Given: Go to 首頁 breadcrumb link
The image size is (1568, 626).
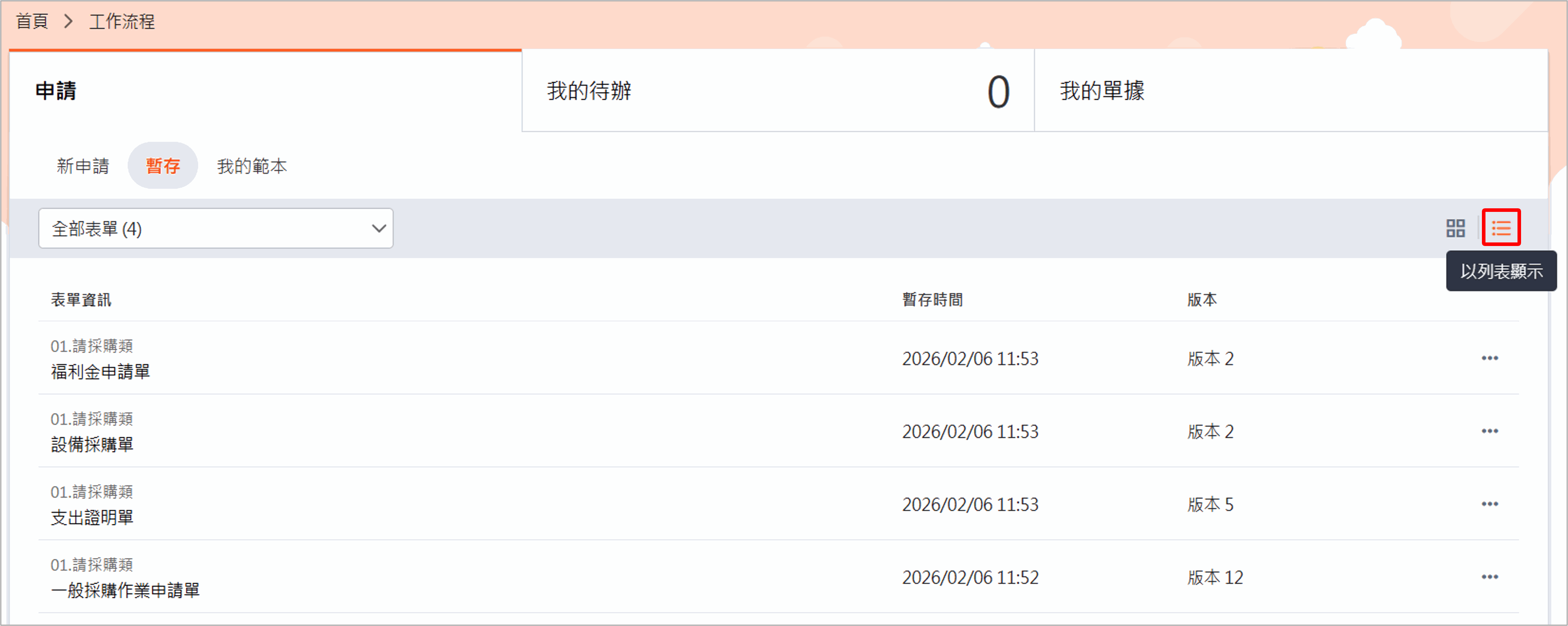Looking at the screenshot, I should tap(32, 22).
